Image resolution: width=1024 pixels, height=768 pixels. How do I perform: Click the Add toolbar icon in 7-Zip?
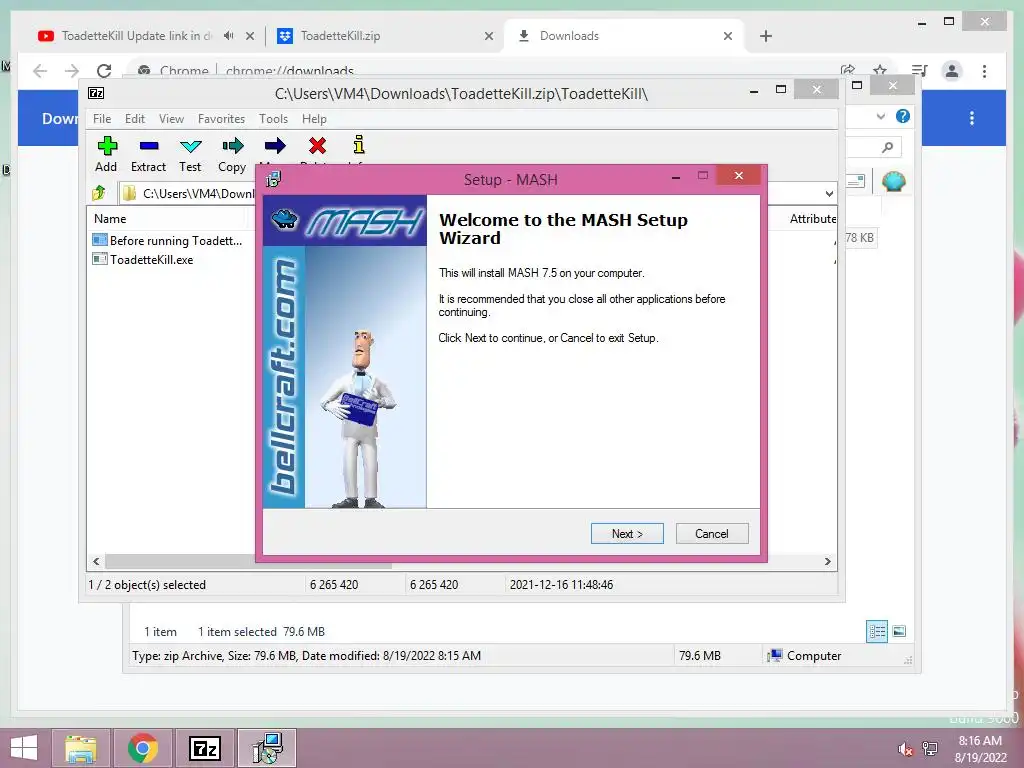point(106,154)
